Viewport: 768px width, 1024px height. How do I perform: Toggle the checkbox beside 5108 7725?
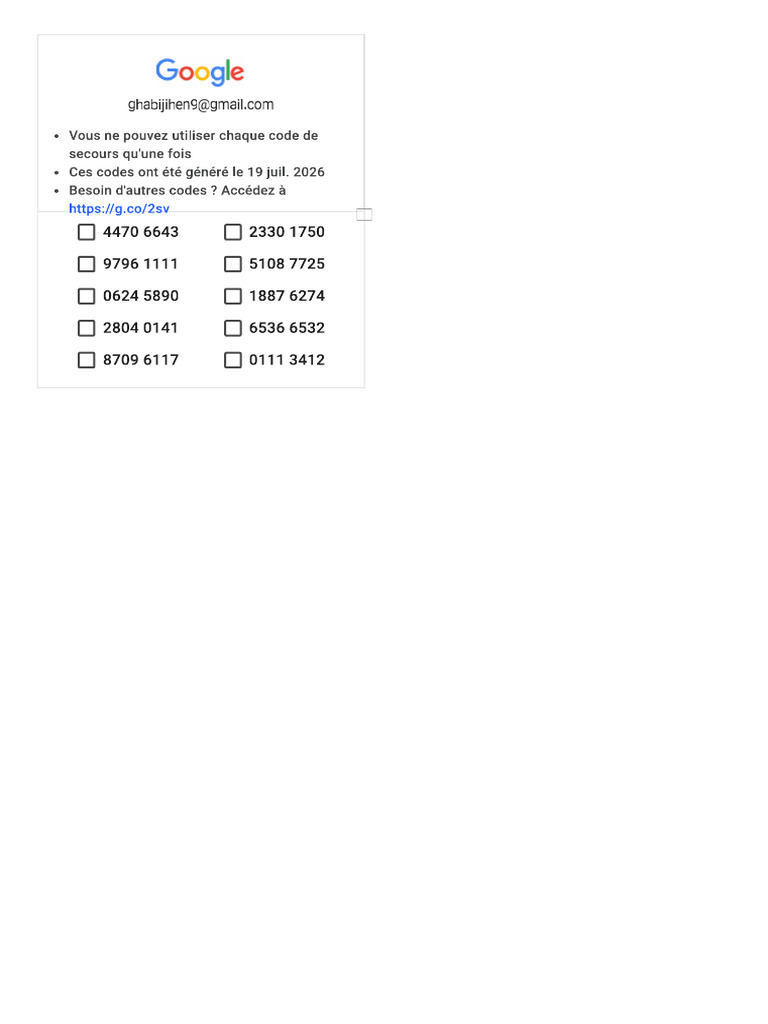click(x=232, y=264)
